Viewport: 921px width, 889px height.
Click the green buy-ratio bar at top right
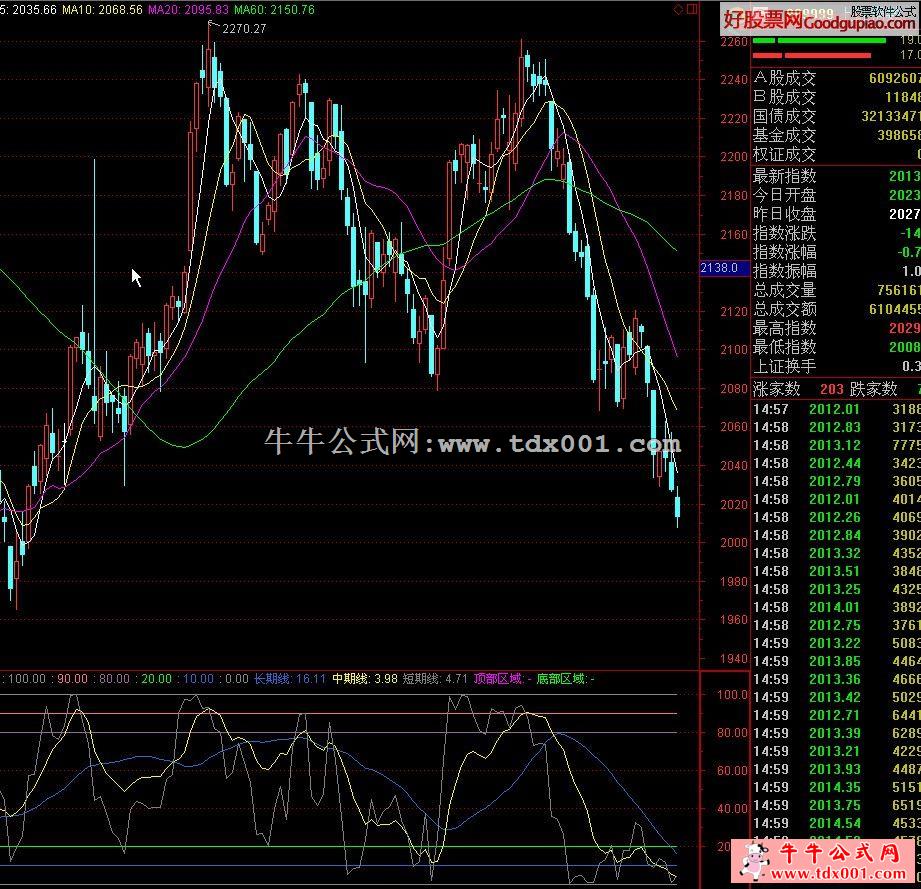tap(818, 41)
